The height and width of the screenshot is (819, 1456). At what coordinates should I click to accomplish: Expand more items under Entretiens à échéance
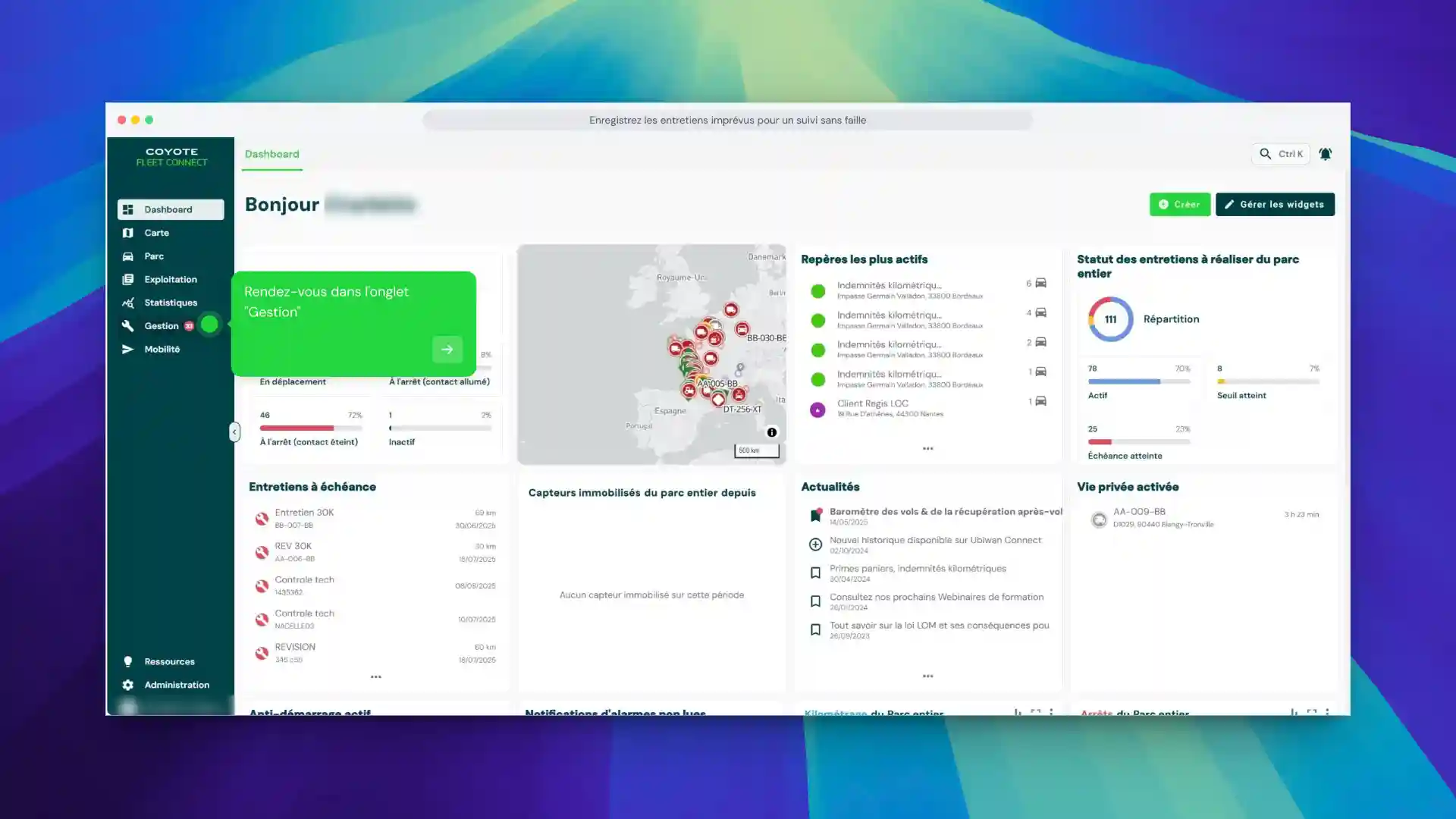tap(375, 676)
